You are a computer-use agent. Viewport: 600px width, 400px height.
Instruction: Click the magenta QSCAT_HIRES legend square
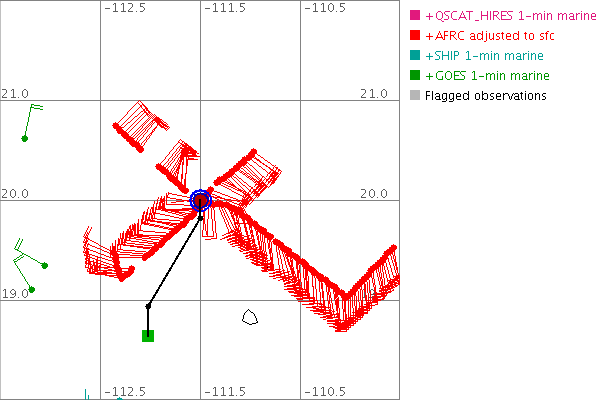pyautogui.click(x=416, y=16)
